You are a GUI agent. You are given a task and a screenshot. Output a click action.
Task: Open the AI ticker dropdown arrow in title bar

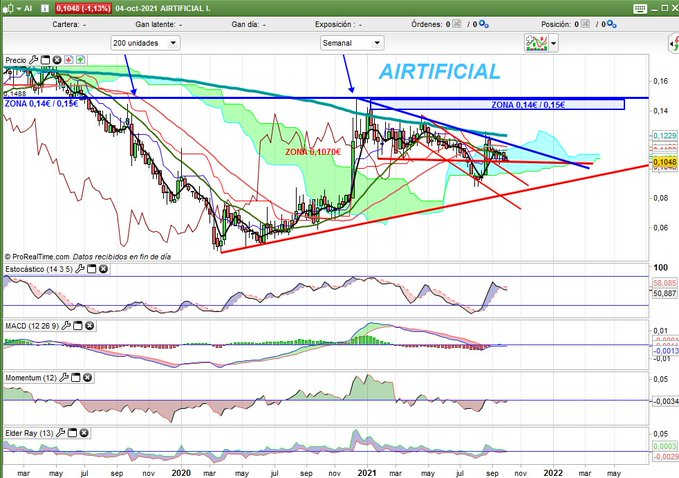tap(19, 9)
